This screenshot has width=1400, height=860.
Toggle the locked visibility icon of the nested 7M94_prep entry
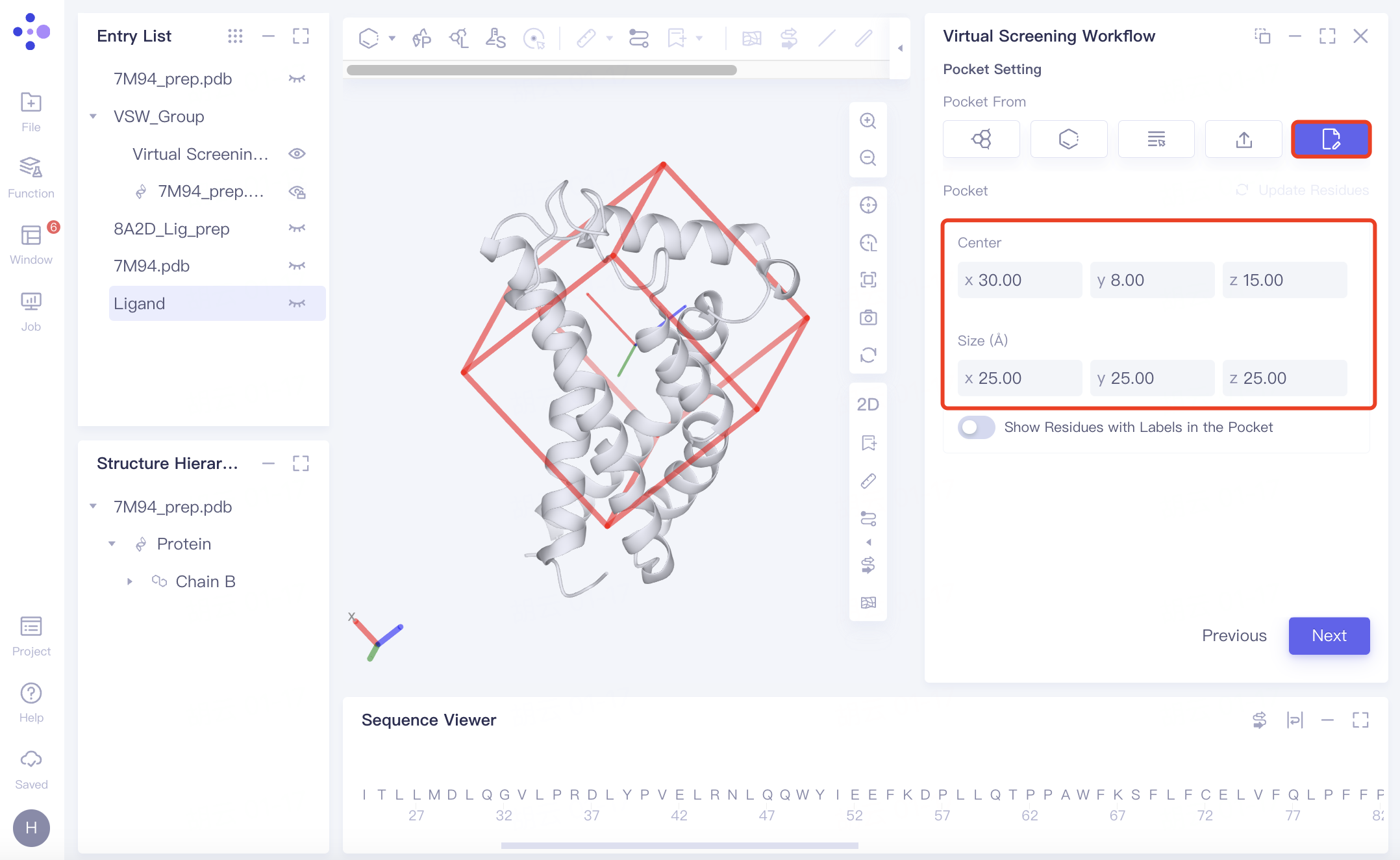click(x=297, y=192)
